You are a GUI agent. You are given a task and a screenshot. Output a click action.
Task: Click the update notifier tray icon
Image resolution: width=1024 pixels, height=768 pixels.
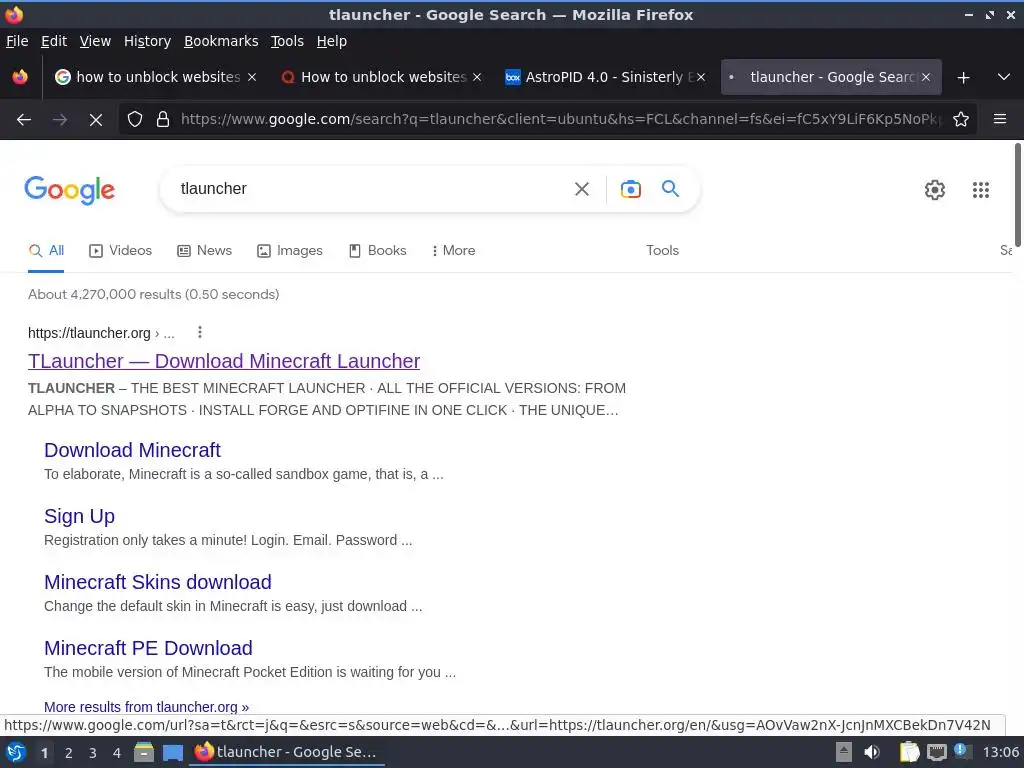pyautogui.click(x=962, y=751)
